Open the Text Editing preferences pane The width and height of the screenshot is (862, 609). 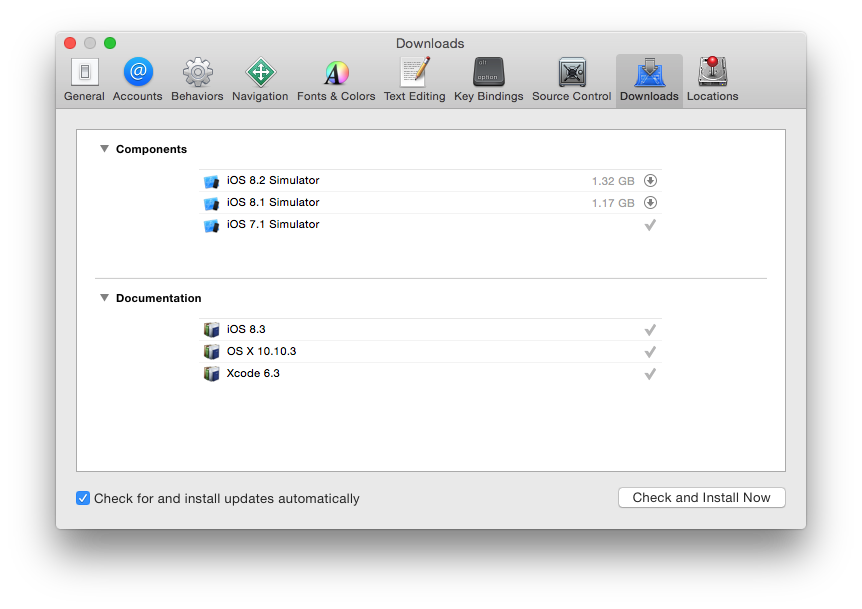415,79
